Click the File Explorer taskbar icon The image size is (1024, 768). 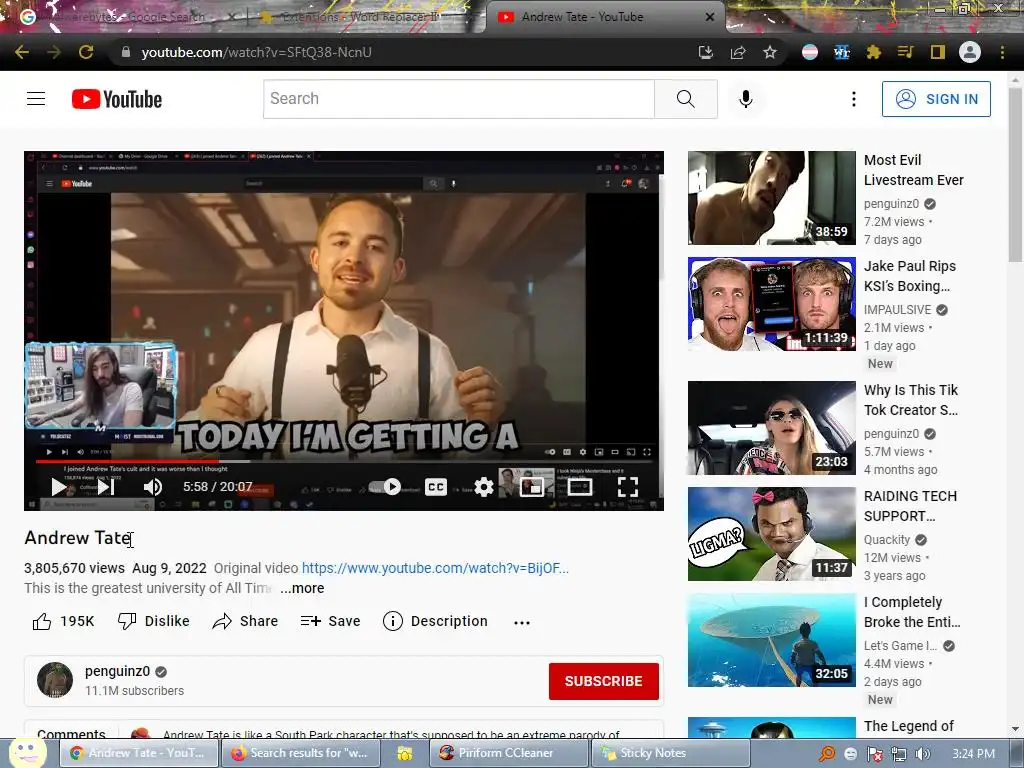405,754
